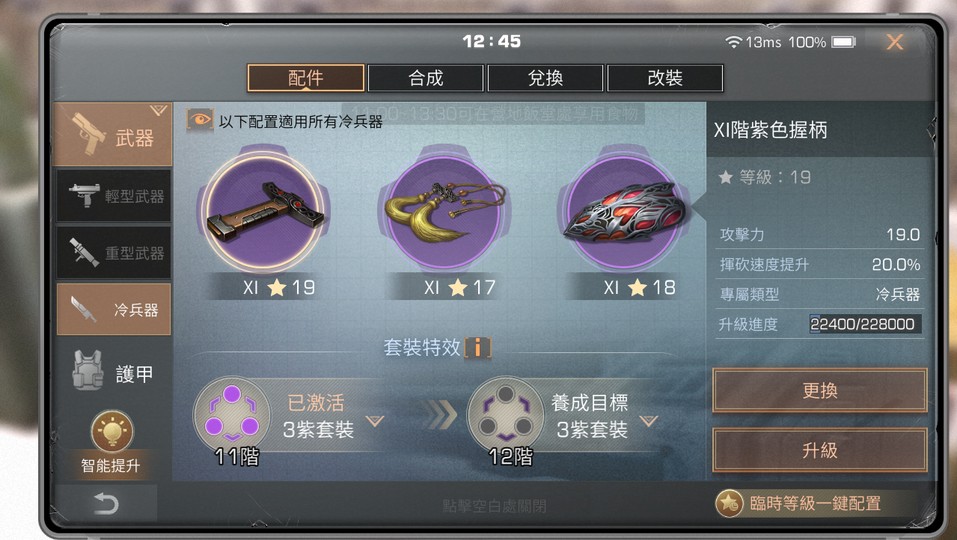This screenshot has width=957, height=540.
Task: Click the 更換 button
Action: point(820,391)
